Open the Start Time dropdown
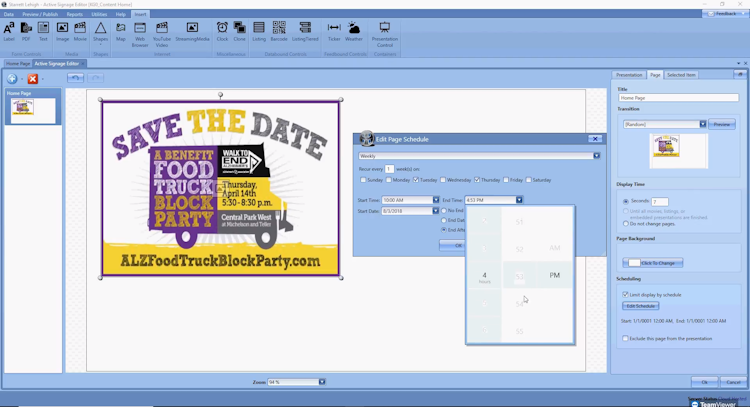 [x=436, y=200]
